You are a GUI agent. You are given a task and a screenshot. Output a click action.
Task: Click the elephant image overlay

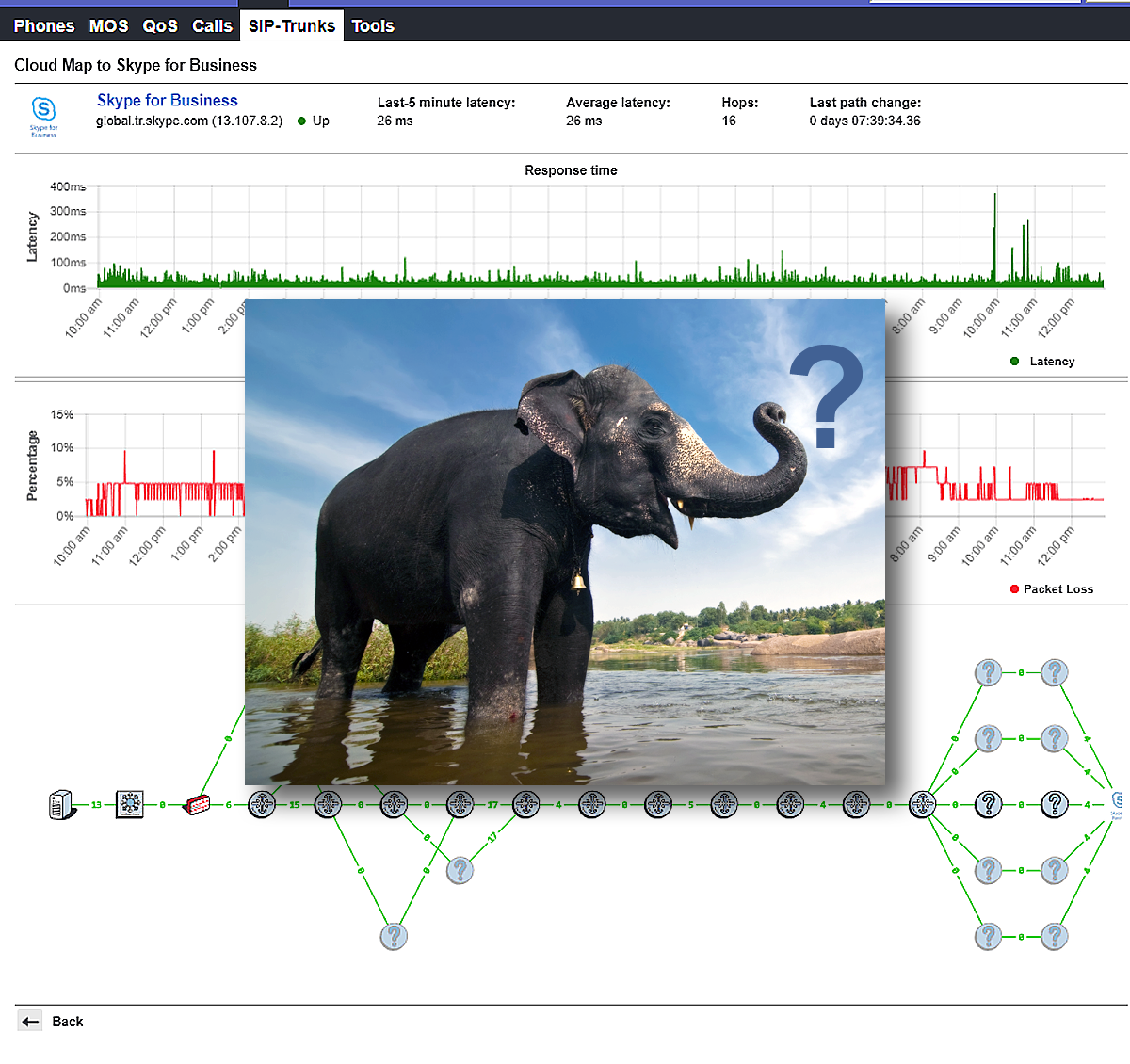click(565, 542)
